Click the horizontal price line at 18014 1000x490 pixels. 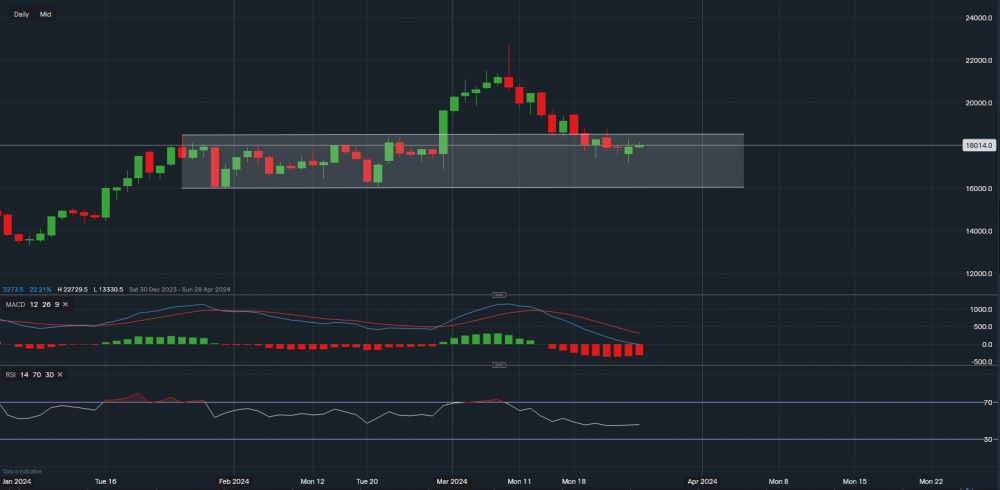[x=850, y=146]
